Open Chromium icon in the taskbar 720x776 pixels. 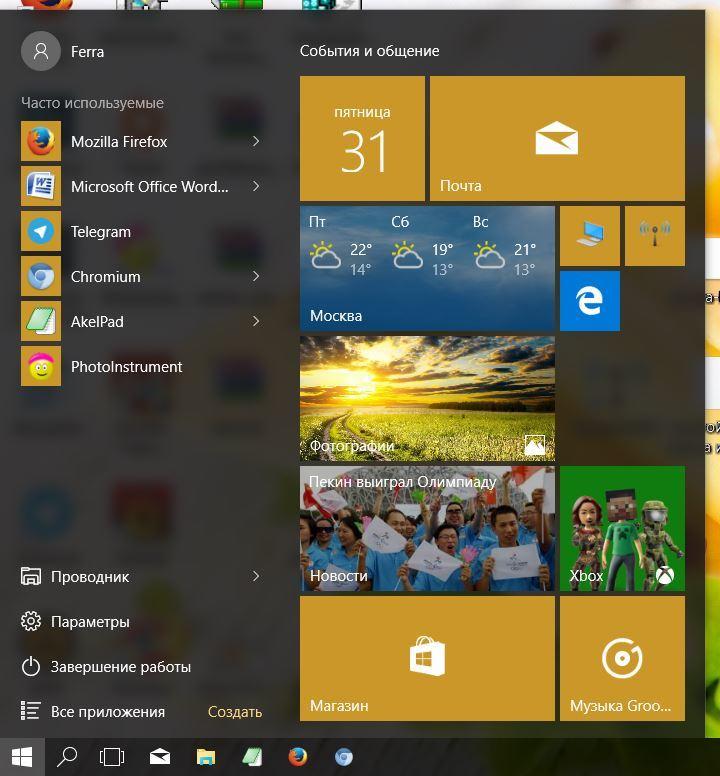pyautogui.click(x=344, y=757)
